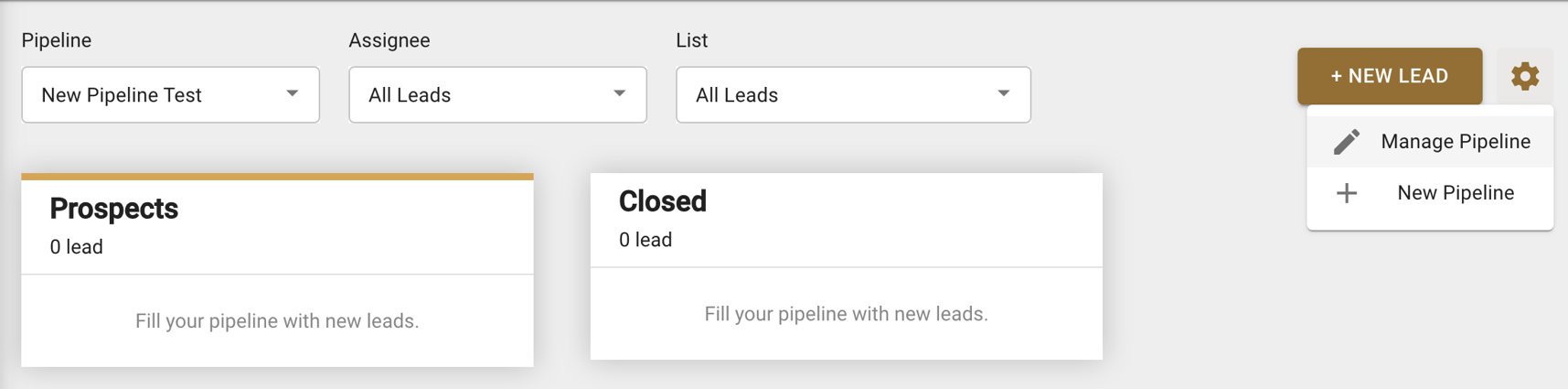This screenshot has height=389, width=1568.
Task: Click the Closed '0 lead' count
Action: tap(645, 240)
